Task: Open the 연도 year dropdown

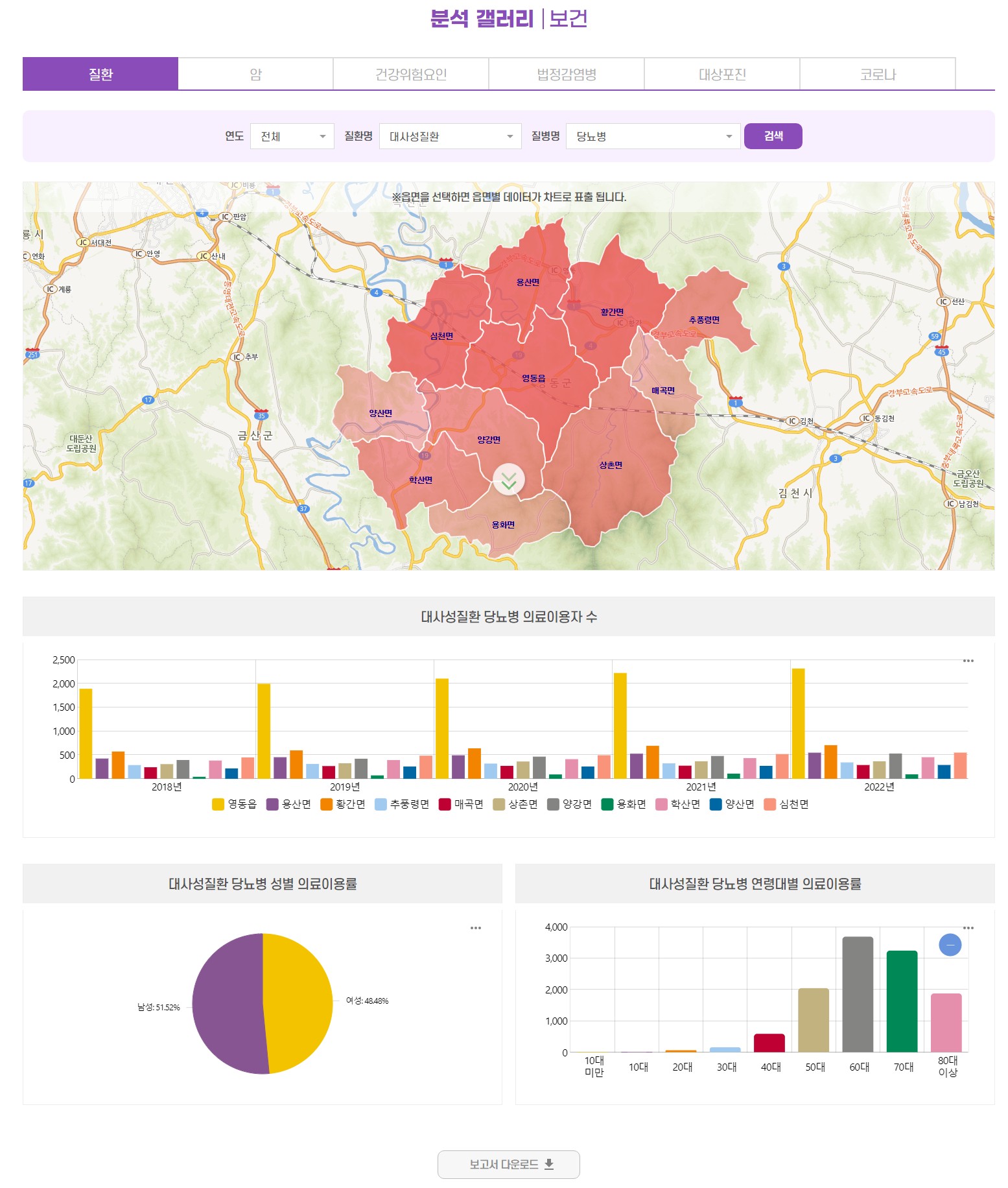Action: 292,136
